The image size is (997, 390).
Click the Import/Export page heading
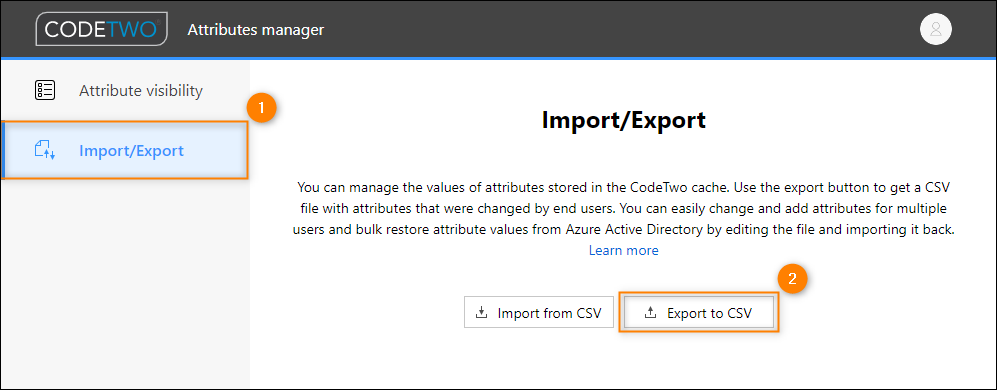click(623, 120)
